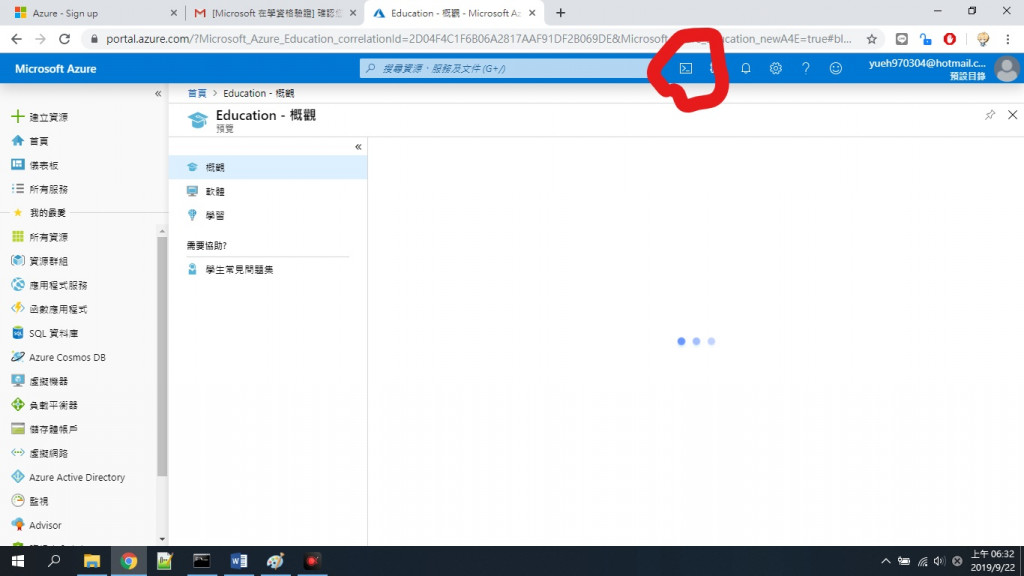
Task: Open Advisor in sidebar
Action: (x=44, y=525)
